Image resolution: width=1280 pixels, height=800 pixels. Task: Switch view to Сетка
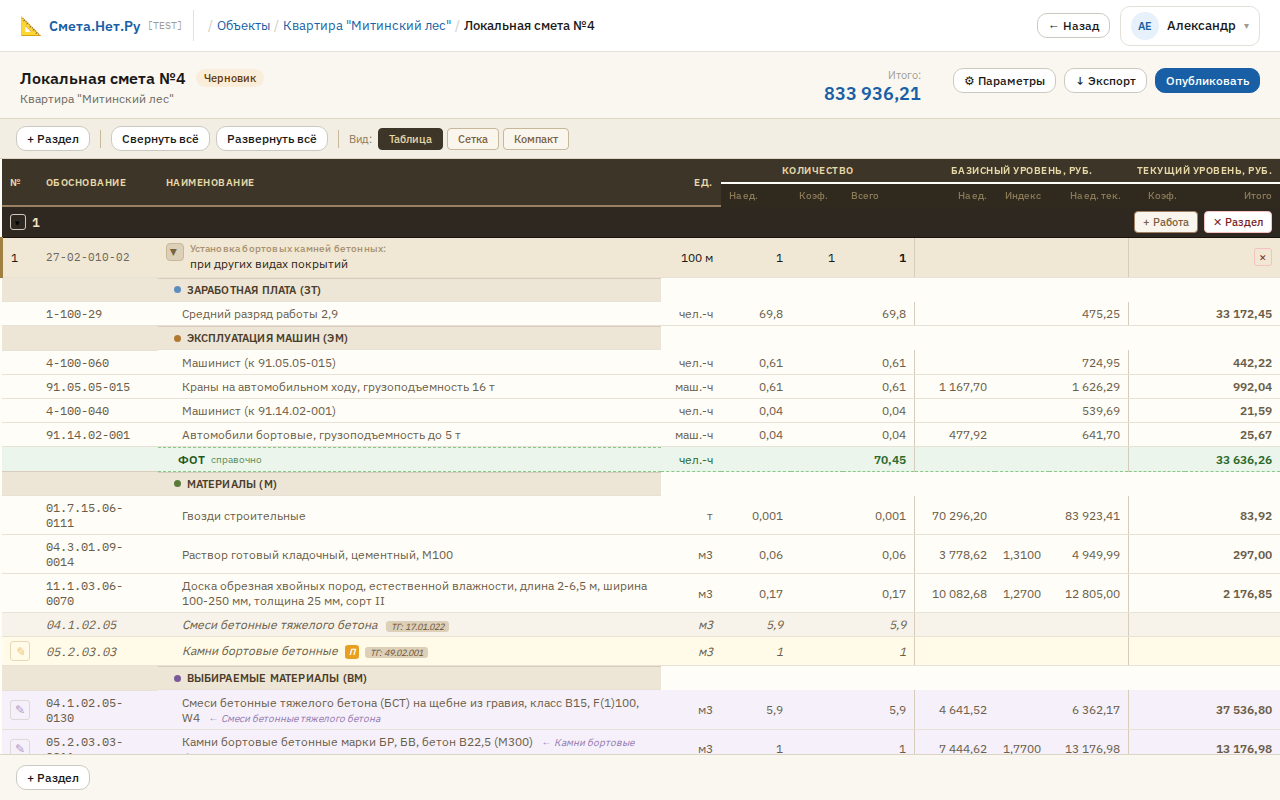(473, 139)
